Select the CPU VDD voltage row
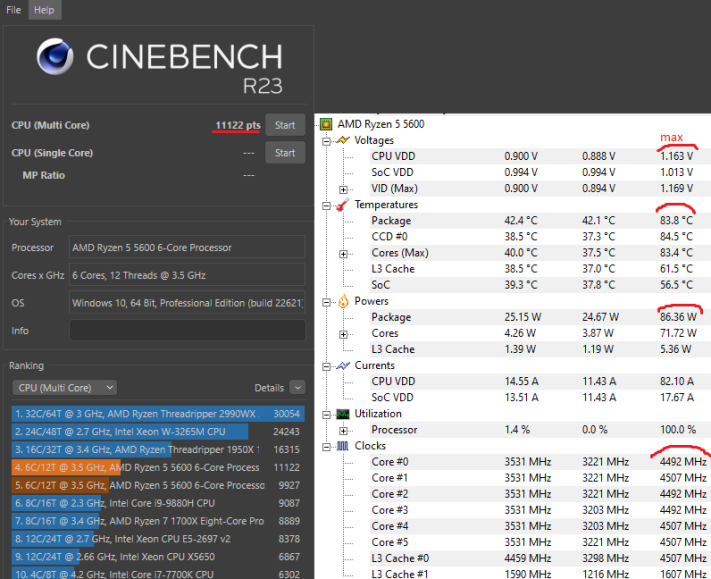The width and height of the screenshot is (711, 579). (x=540, y=156)
